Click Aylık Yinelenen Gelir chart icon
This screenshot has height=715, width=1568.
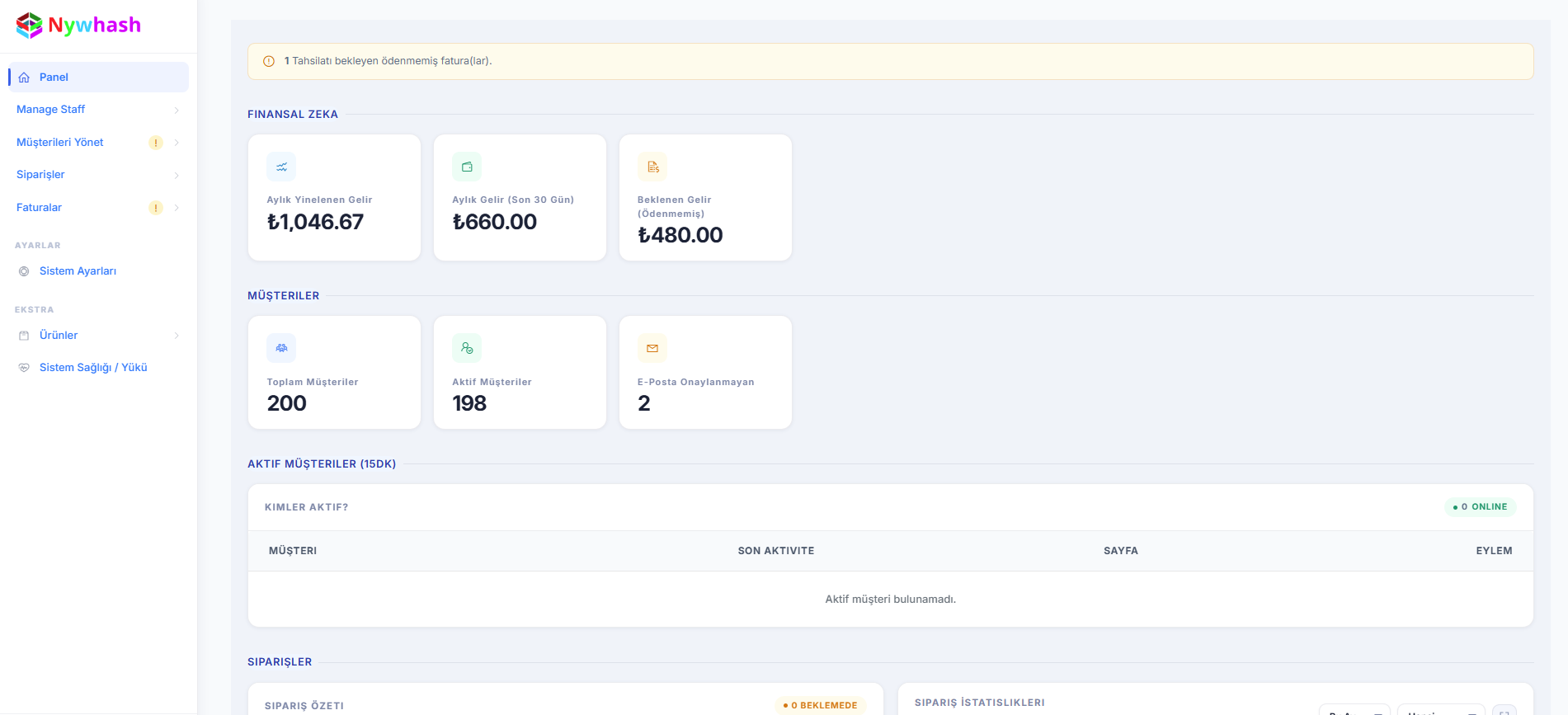pyautogui.click(x=281, y=167)
